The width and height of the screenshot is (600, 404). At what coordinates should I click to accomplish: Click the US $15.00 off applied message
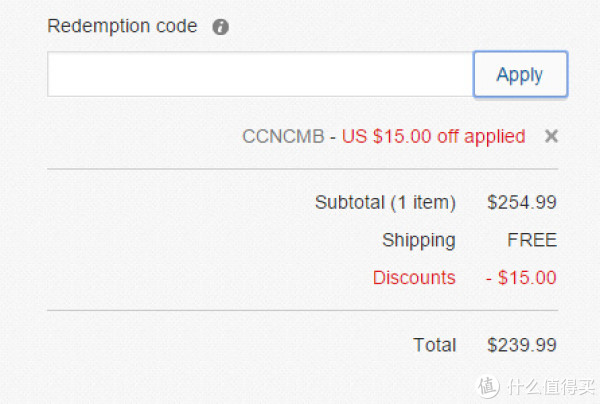coord(434,137)
